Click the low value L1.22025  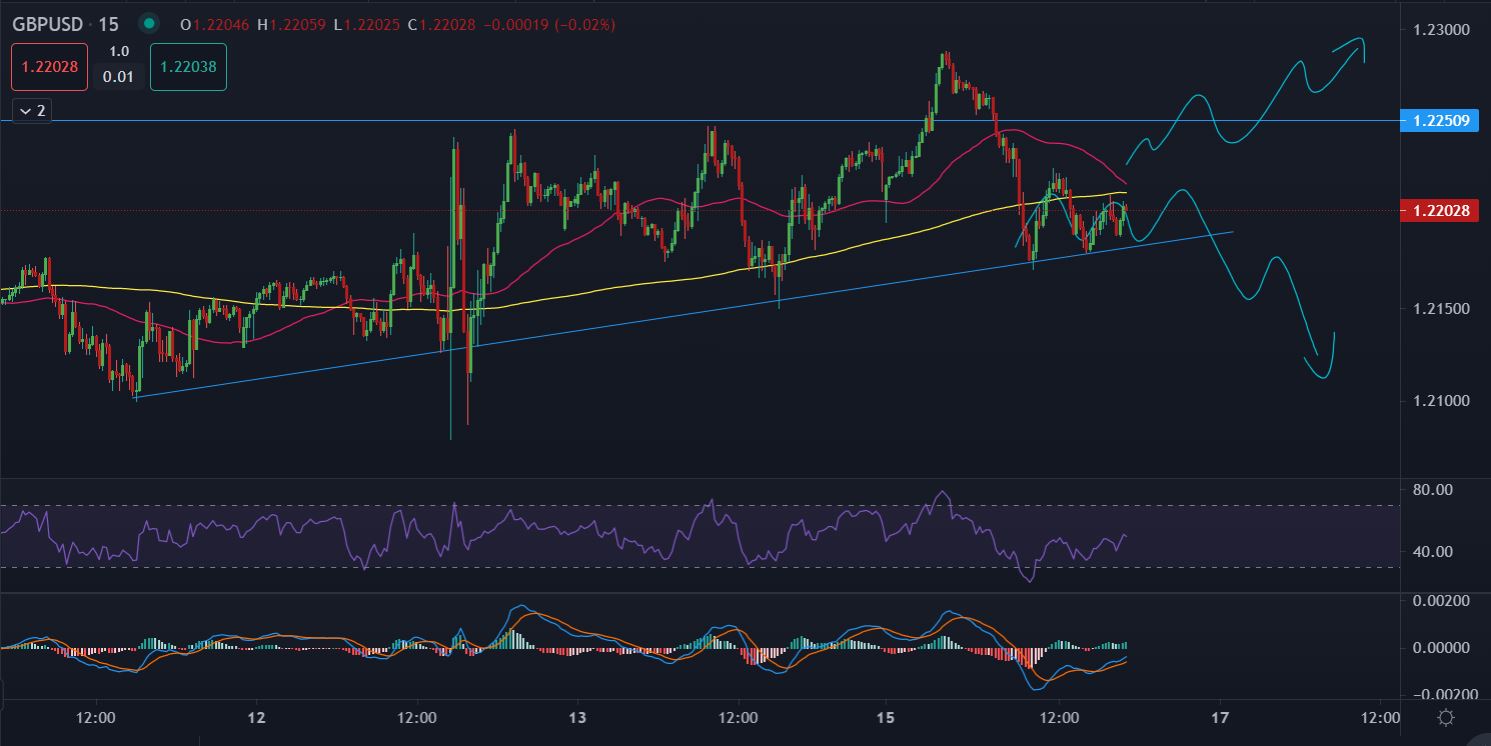(x=368, y=24)
